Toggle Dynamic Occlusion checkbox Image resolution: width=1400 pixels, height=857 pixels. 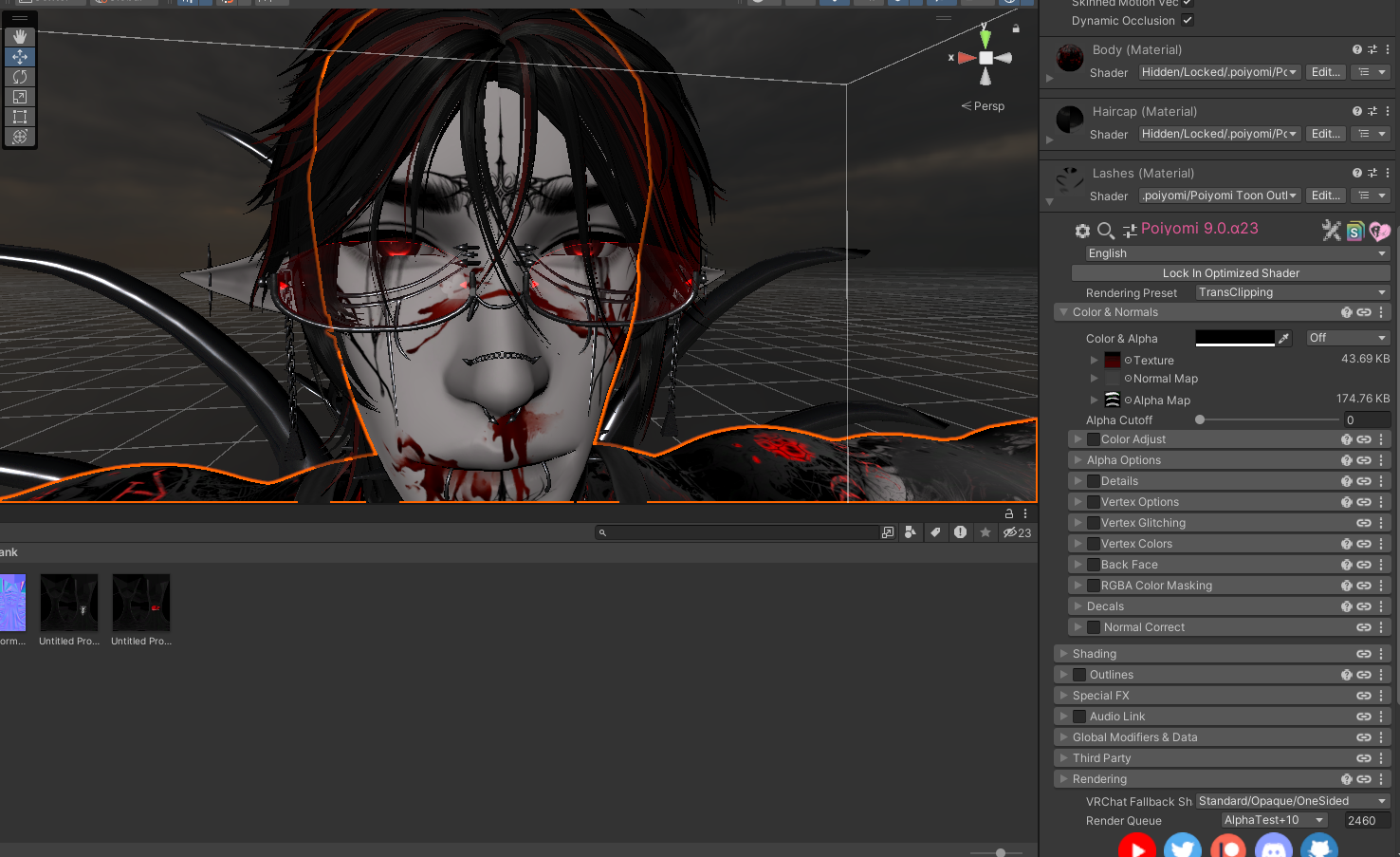[x=1188, y=20]
